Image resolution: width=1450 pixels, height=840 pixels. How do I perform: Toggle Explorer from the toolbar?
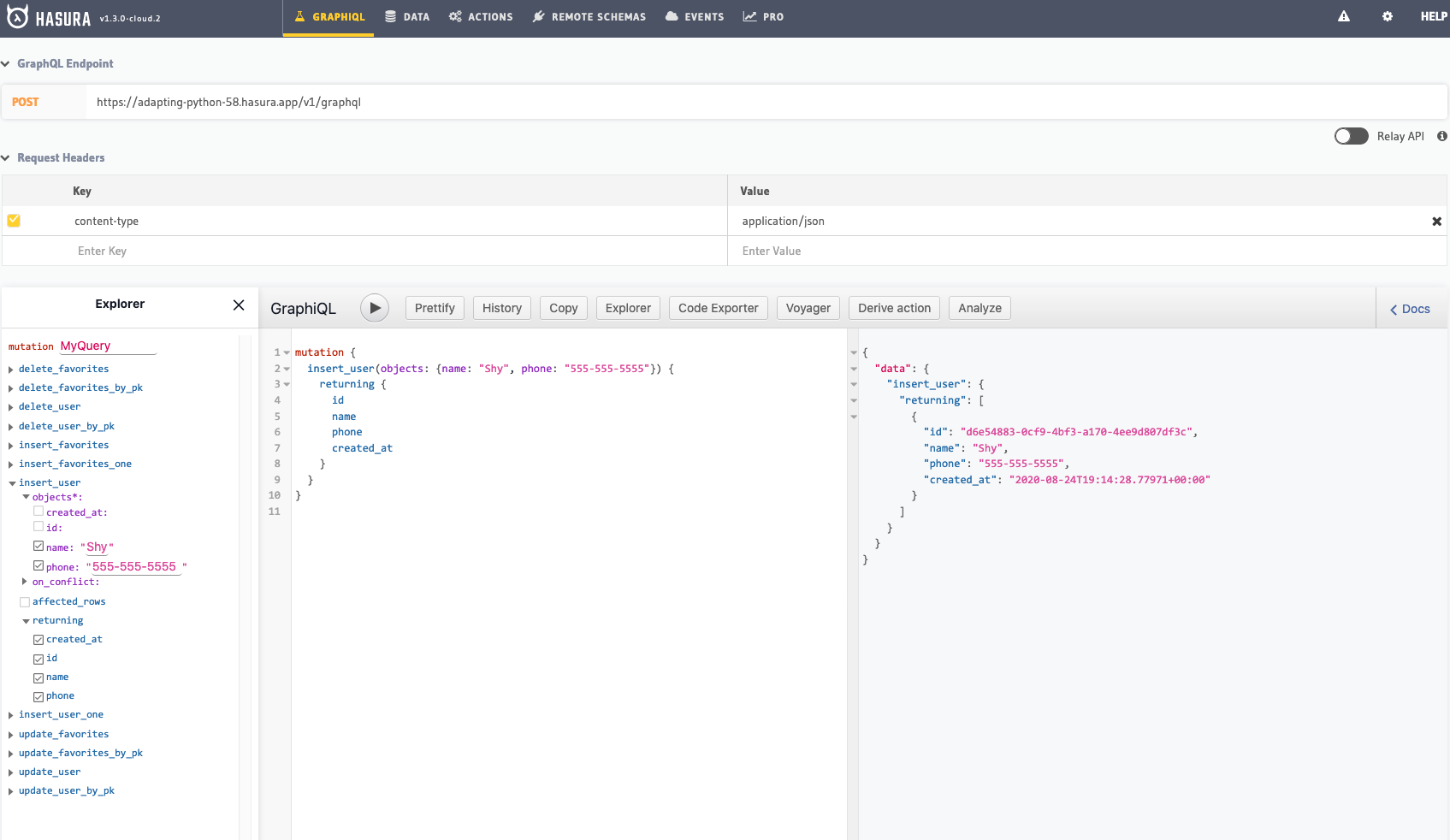(x=628, y=308)
